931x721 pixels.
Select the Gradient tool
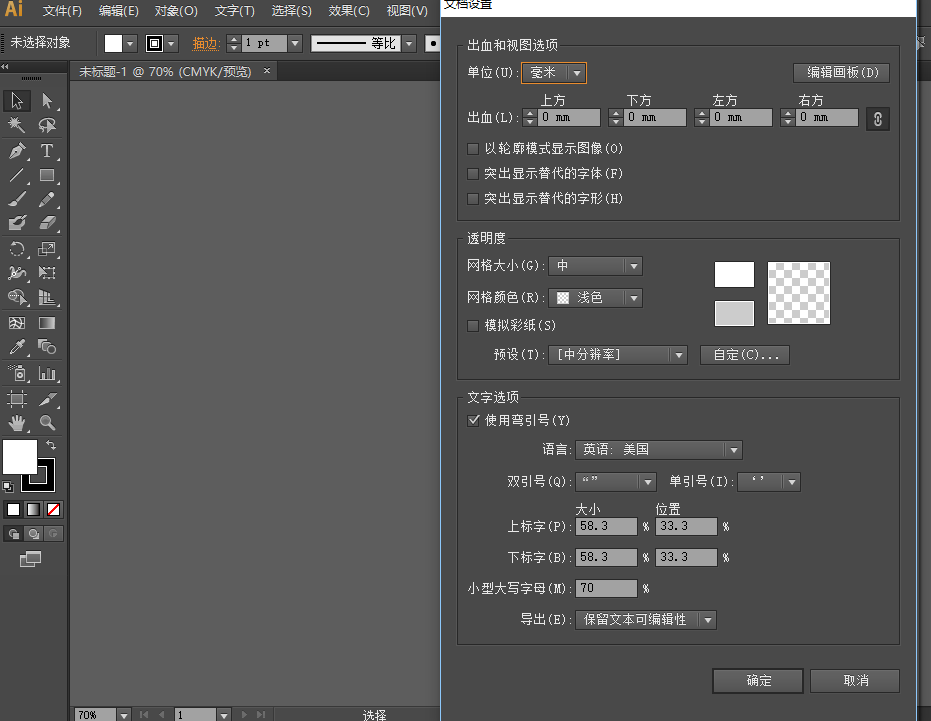coord(48,323)
